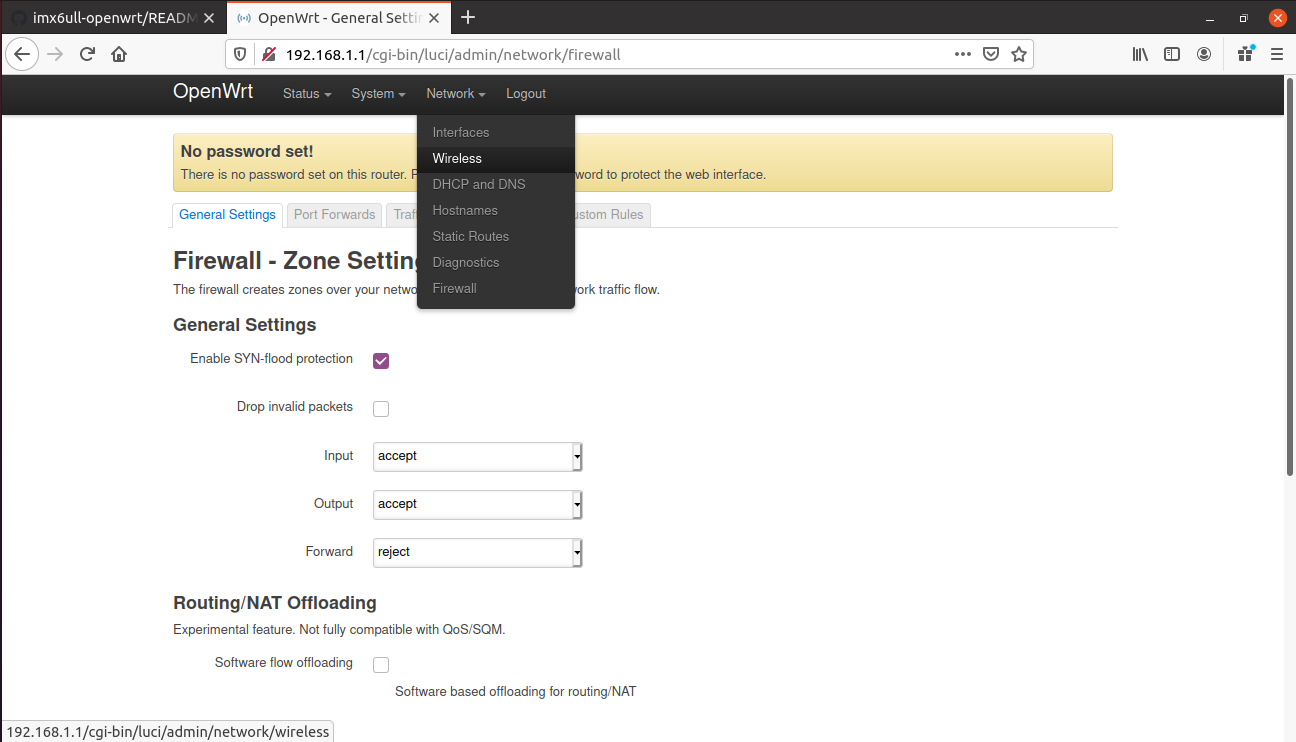This screenshot has height=742, width=1296.
Task: Open the Firefox hamburger menu
Action: click(x=1277, y=54)
